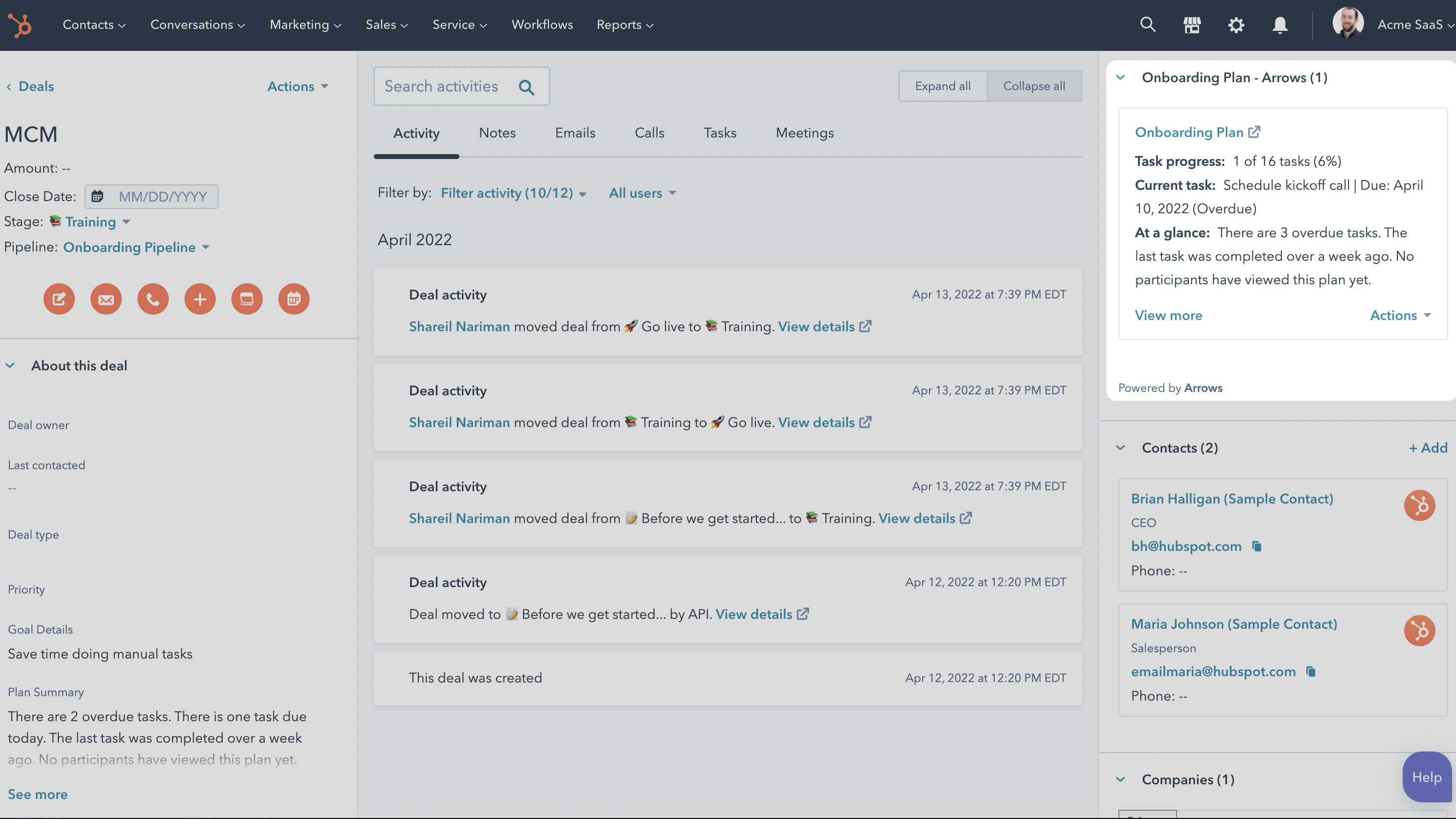This screenshot has height=819, width=1456.
Task: Open HubSpot Settings gear
Action: pyautogui.click(x=1235, y=25)
